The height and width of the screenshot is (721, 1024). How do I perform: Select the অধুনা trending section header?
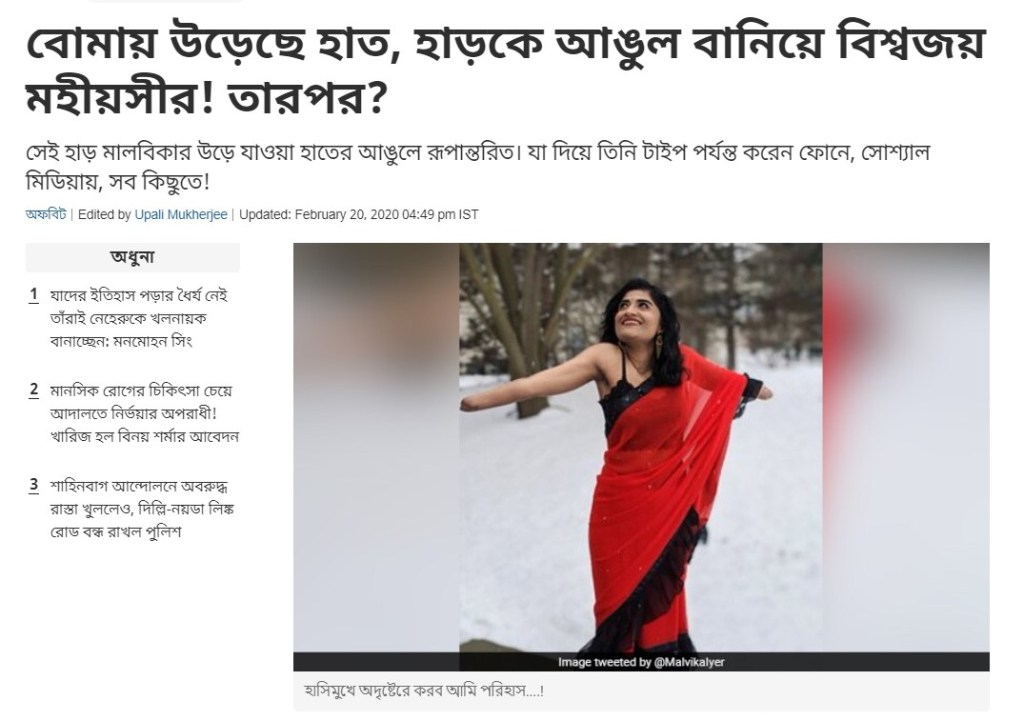[133, 257]
